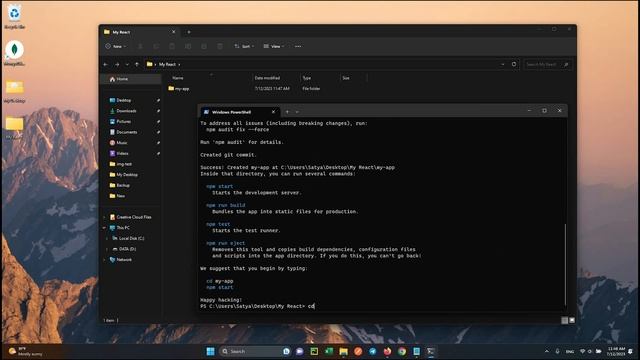Add a new tab in File Explorer
Image resolution: width=640 pixels, height=360 pixels.
tap(189, 32)
